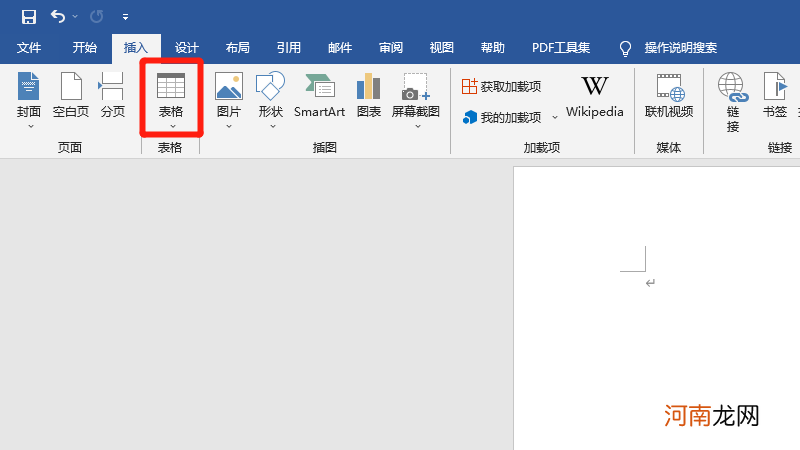Insert a 链接 hyperlink

[x=733, y=102]
